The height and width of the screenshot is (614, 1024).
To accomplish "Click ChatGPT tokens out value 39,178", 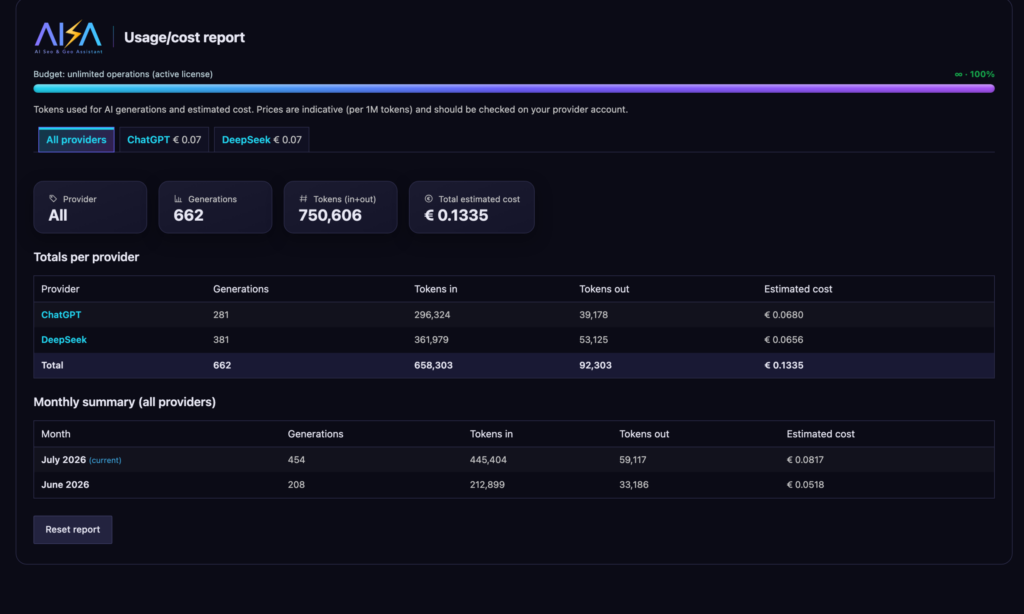I will pos(594,315).
